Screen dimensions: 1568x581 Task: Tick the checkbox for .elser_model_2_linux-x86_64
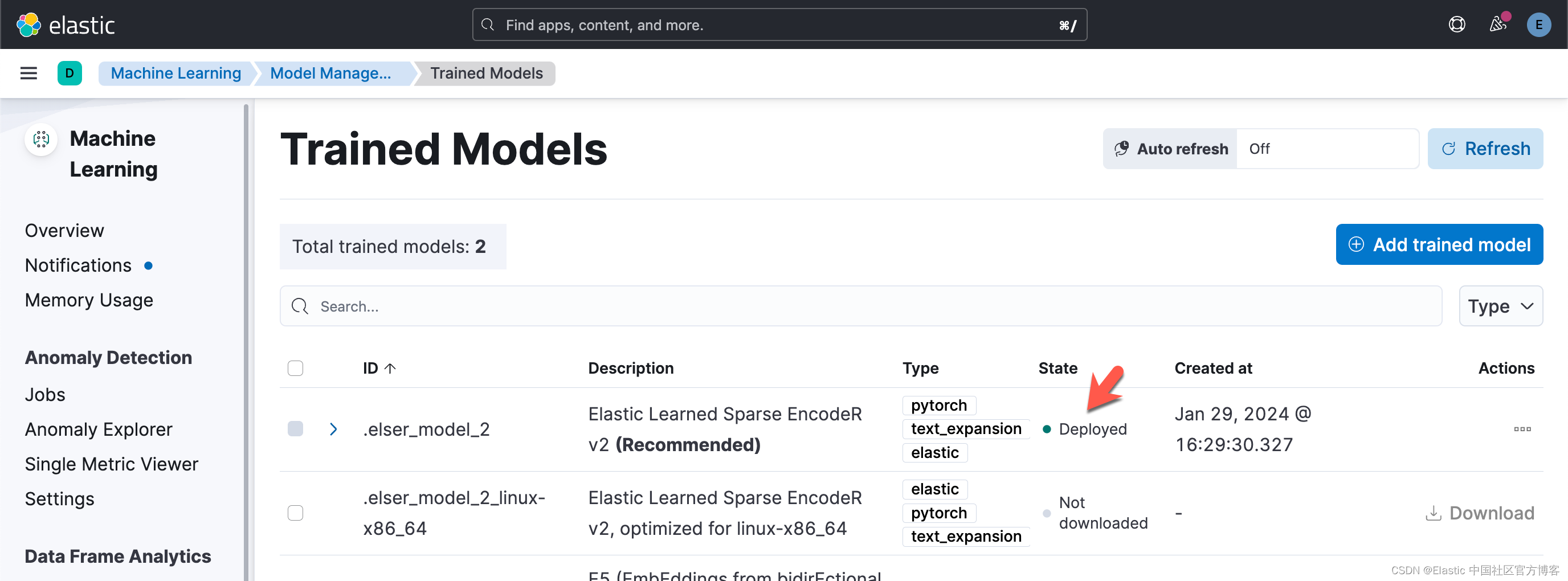(295, 513)
